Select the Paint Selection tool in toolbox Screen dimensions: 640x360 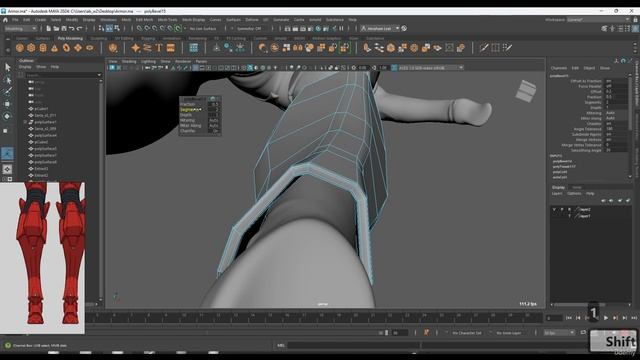(x=7, y=91)
